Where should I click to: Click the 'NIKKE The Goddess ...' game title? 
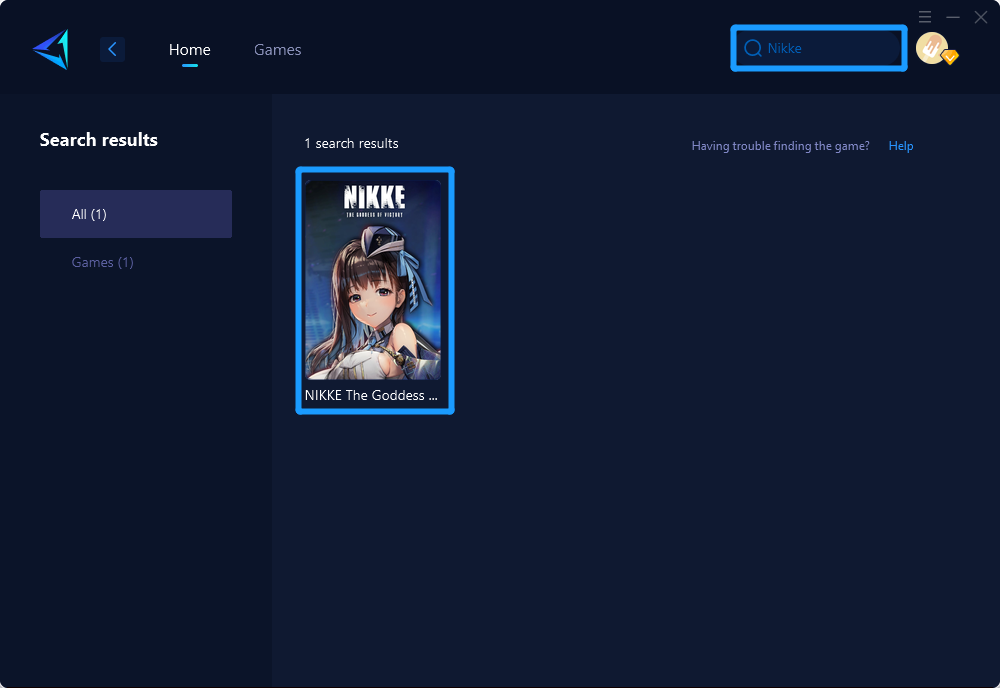pyautogui.click(x=371, y=395)
